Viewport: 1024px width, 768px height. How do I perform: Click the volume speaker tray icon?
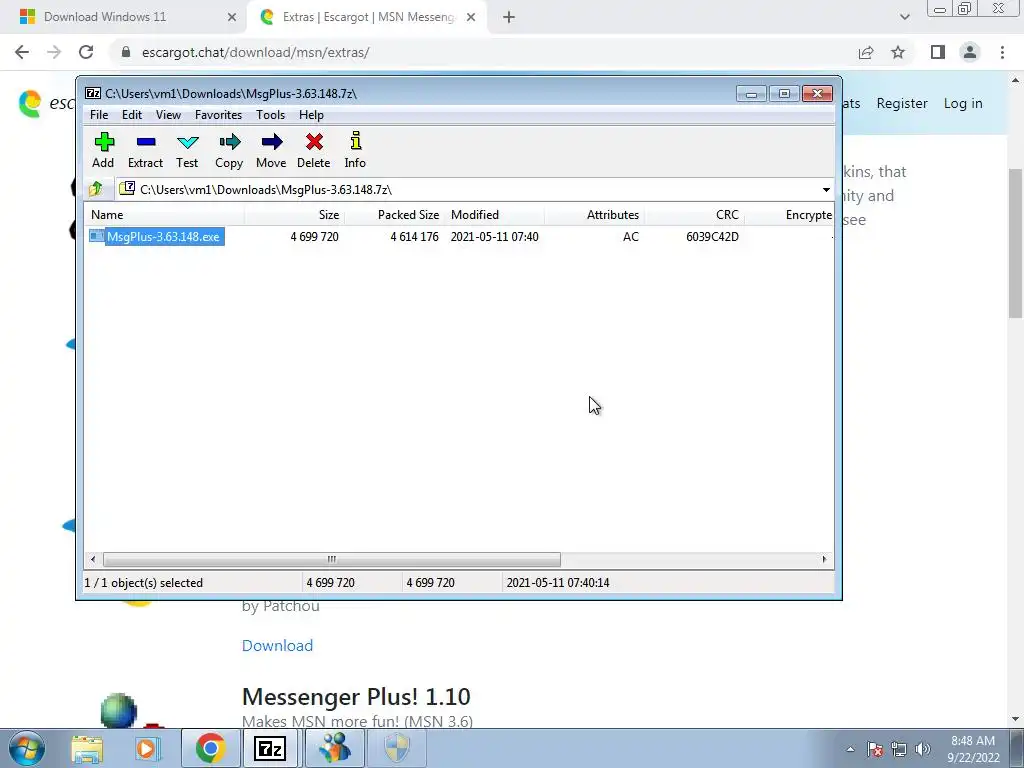(923, 749)
